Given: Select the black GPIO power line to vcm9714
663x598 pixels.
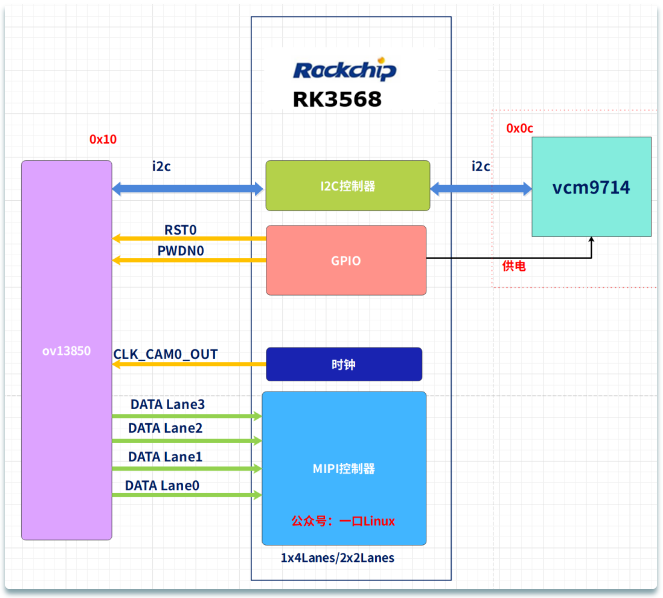Looking at the screenshot, I should pyautogui.click(x=509, y=258).
